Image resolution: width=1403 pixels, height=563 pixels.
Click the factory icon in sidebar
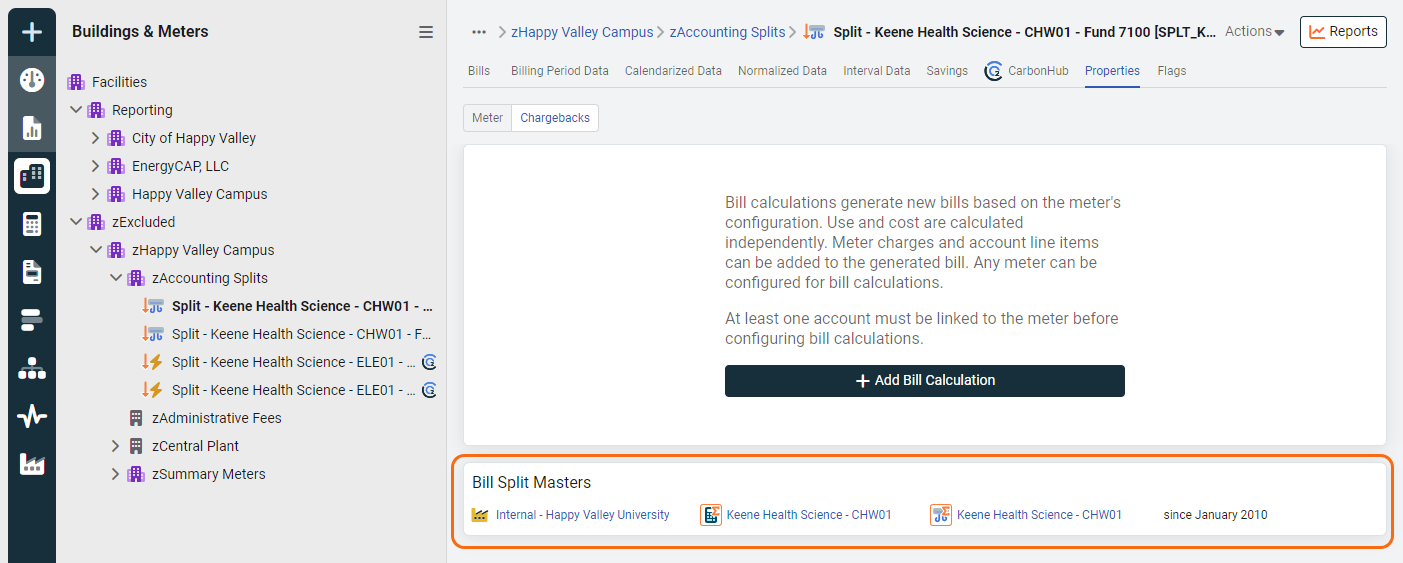pos(32,465)
